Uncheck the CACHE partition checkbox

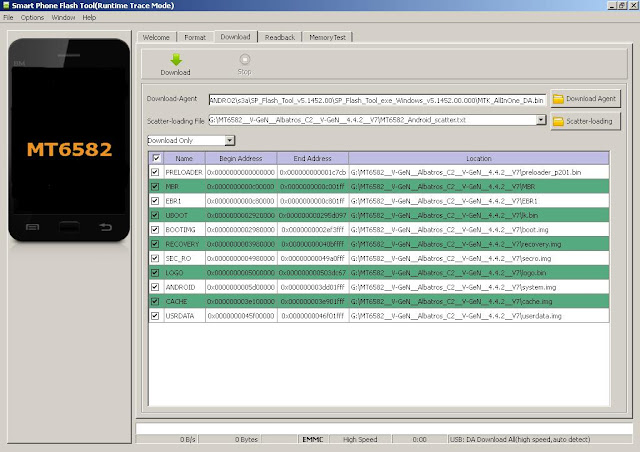(x=155, y=301)
